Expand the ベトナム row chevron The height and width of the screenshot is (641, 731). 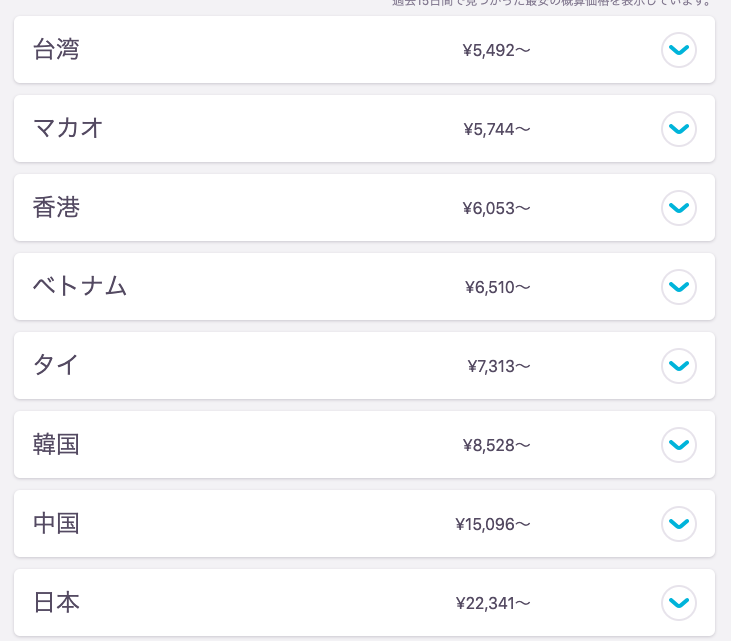[x=679, y=287]
